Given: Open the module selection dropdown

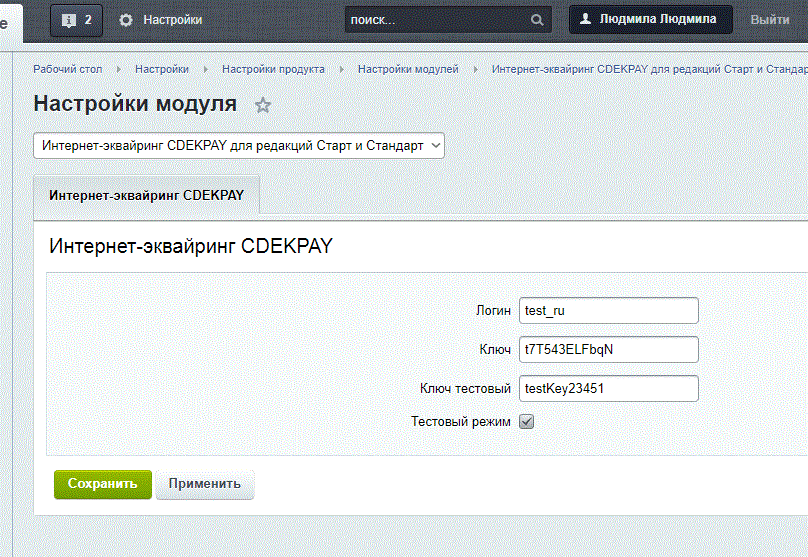Looking at the screenshot, I should (239, 146).
